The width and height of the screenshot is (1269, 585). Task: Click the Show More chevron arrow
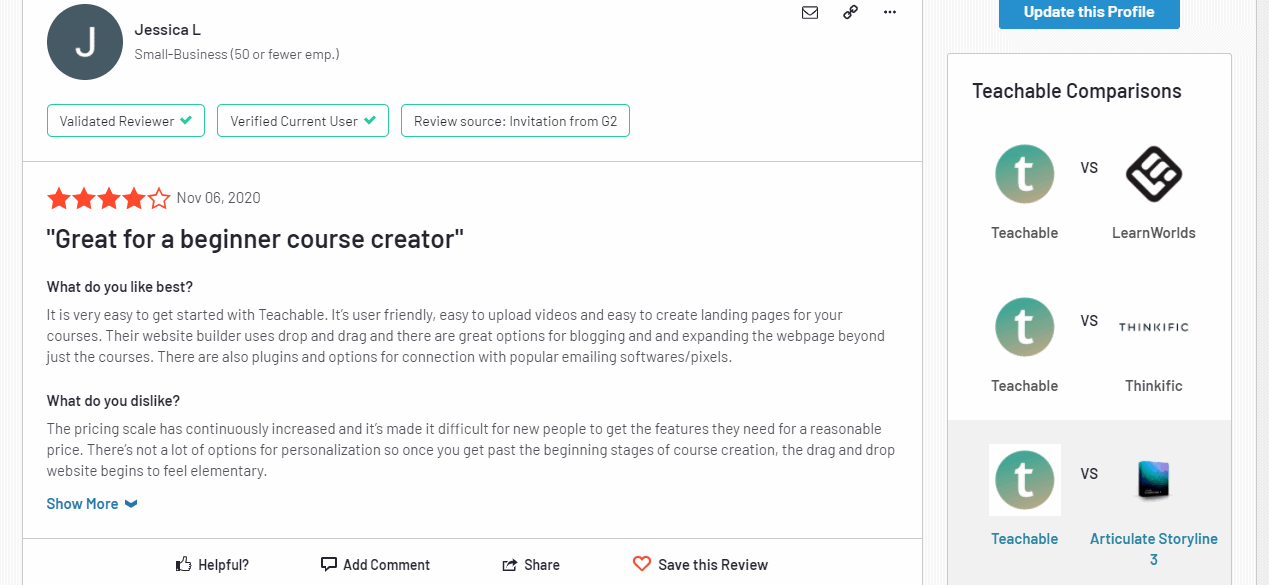[x=131, y=504]
